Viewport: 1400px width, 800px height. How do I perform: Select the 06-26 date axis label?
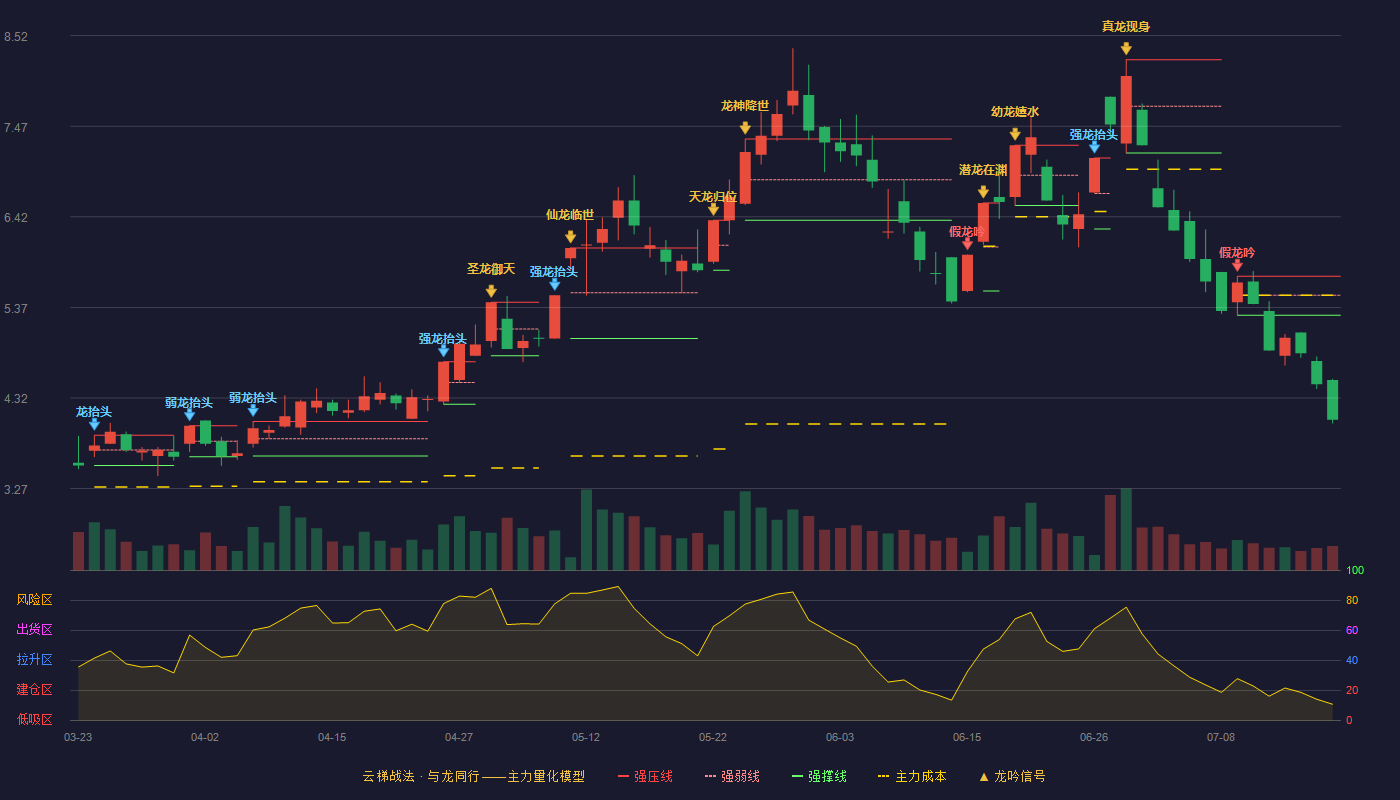point(1094,737)
